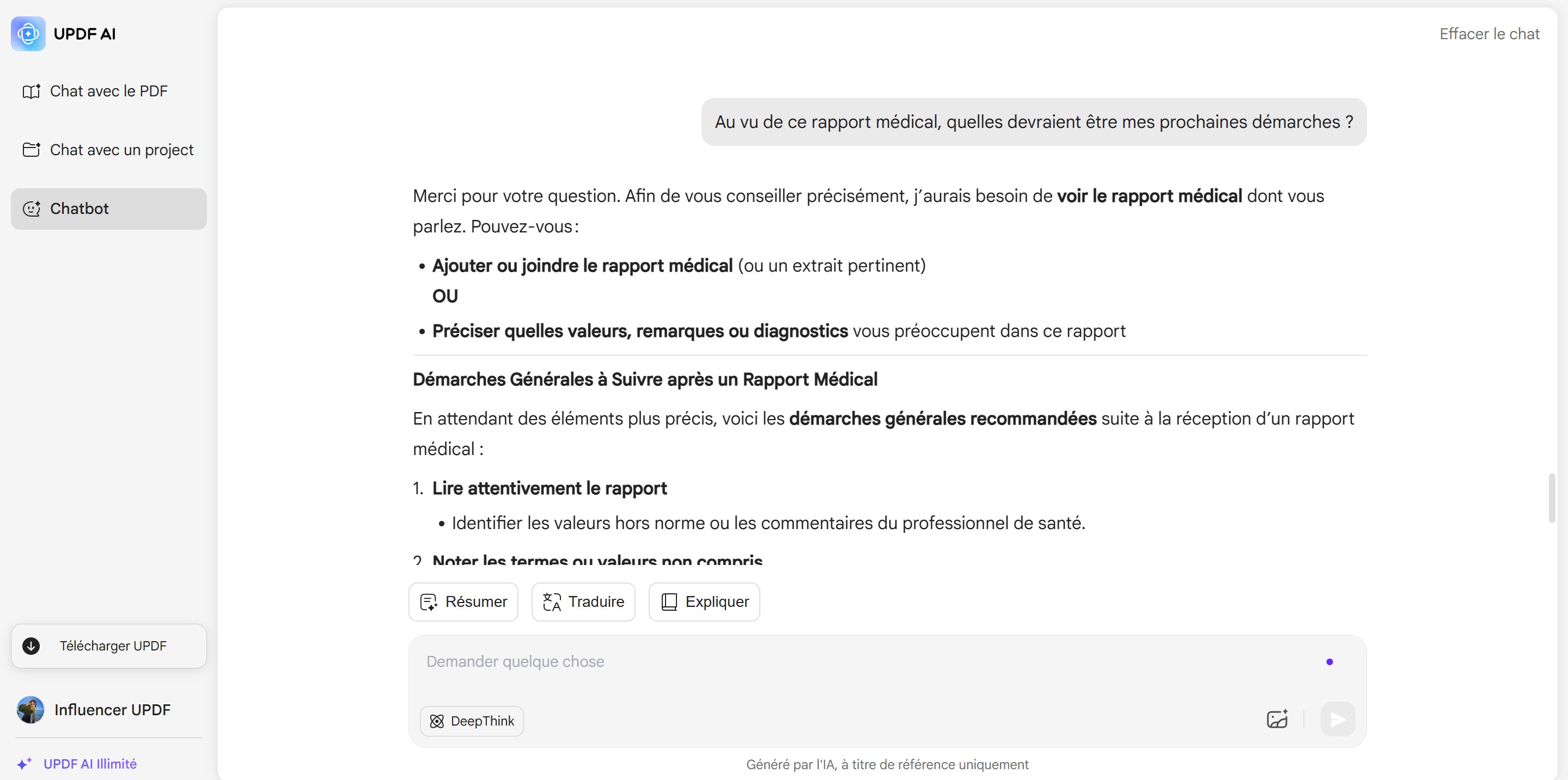Screen dimensions: 1568x780
Task: Click the Résumer summarize icon
Action: point(429,601)
